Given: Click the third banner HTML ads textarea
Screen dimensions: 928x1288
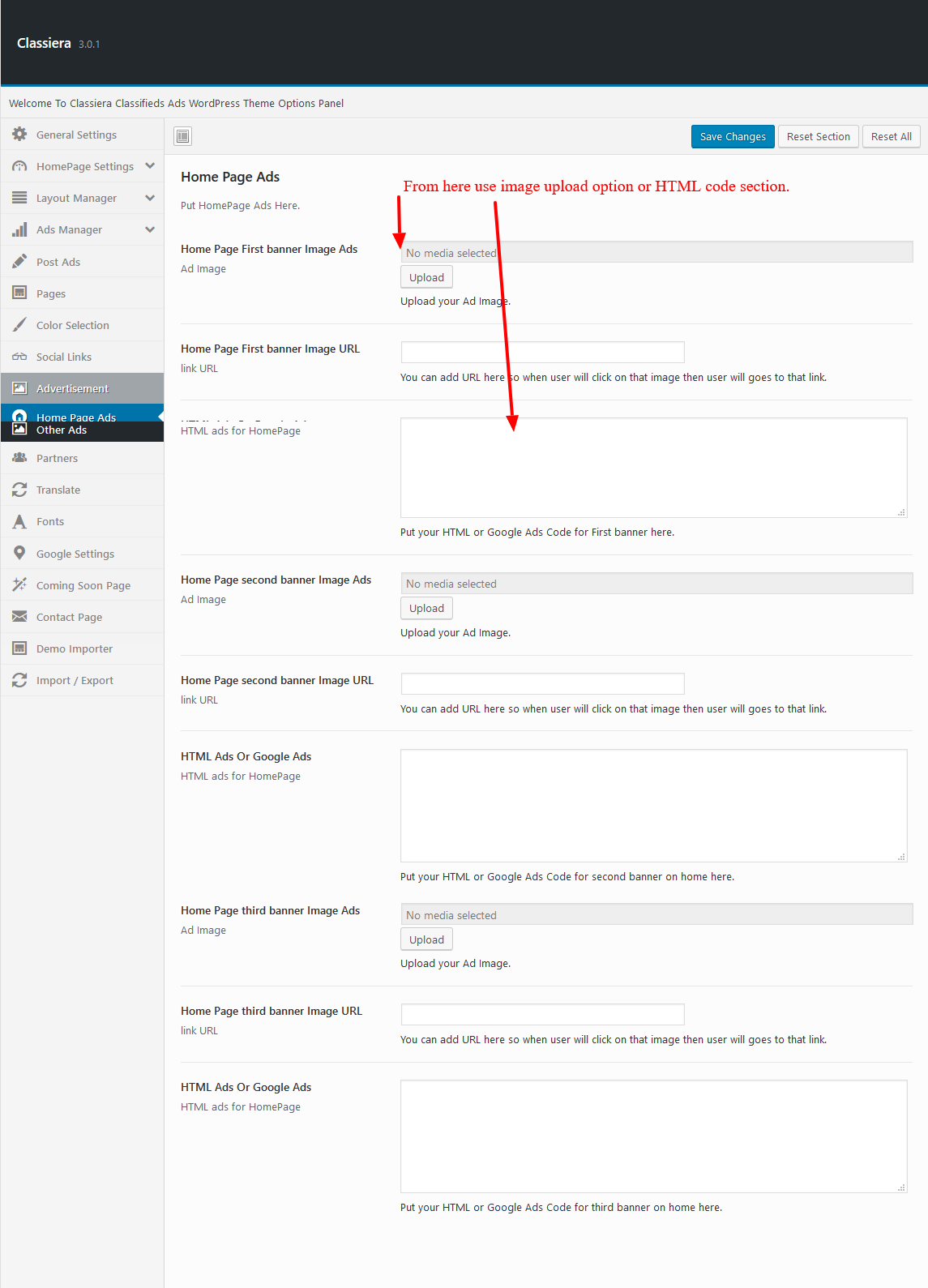Looking at the screenshot, I should pos(653,1136).
